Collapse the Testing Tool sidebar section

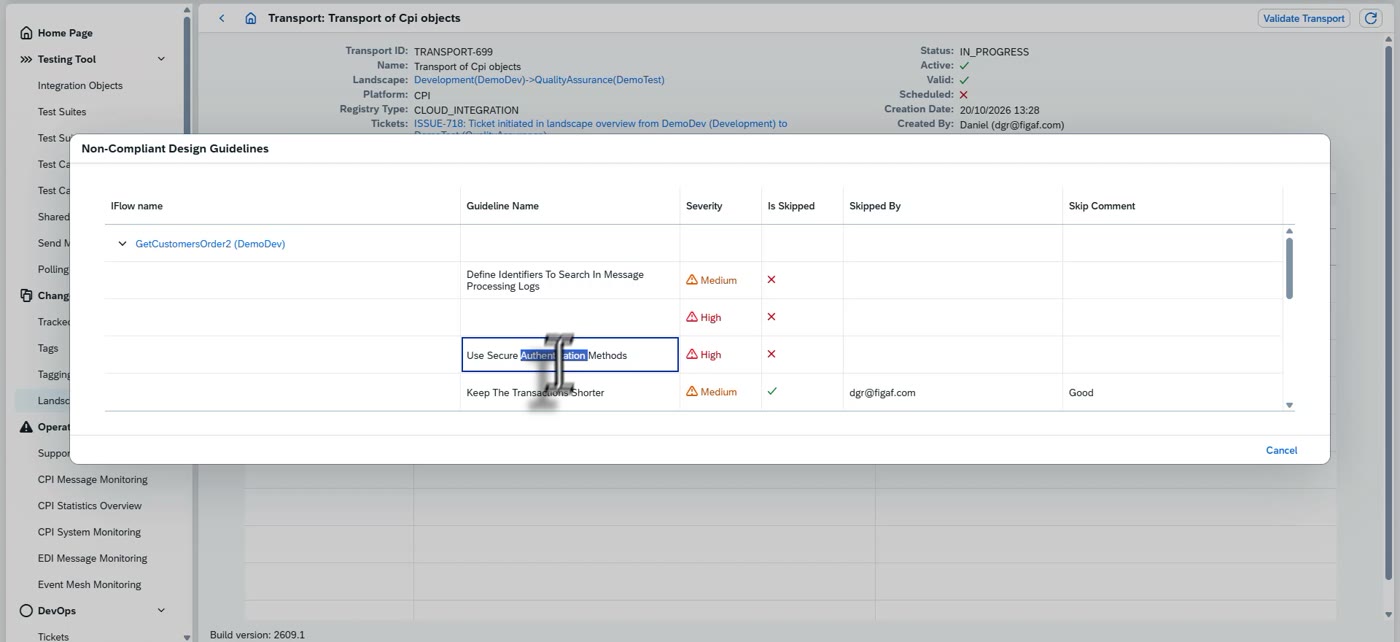[161, 59]
